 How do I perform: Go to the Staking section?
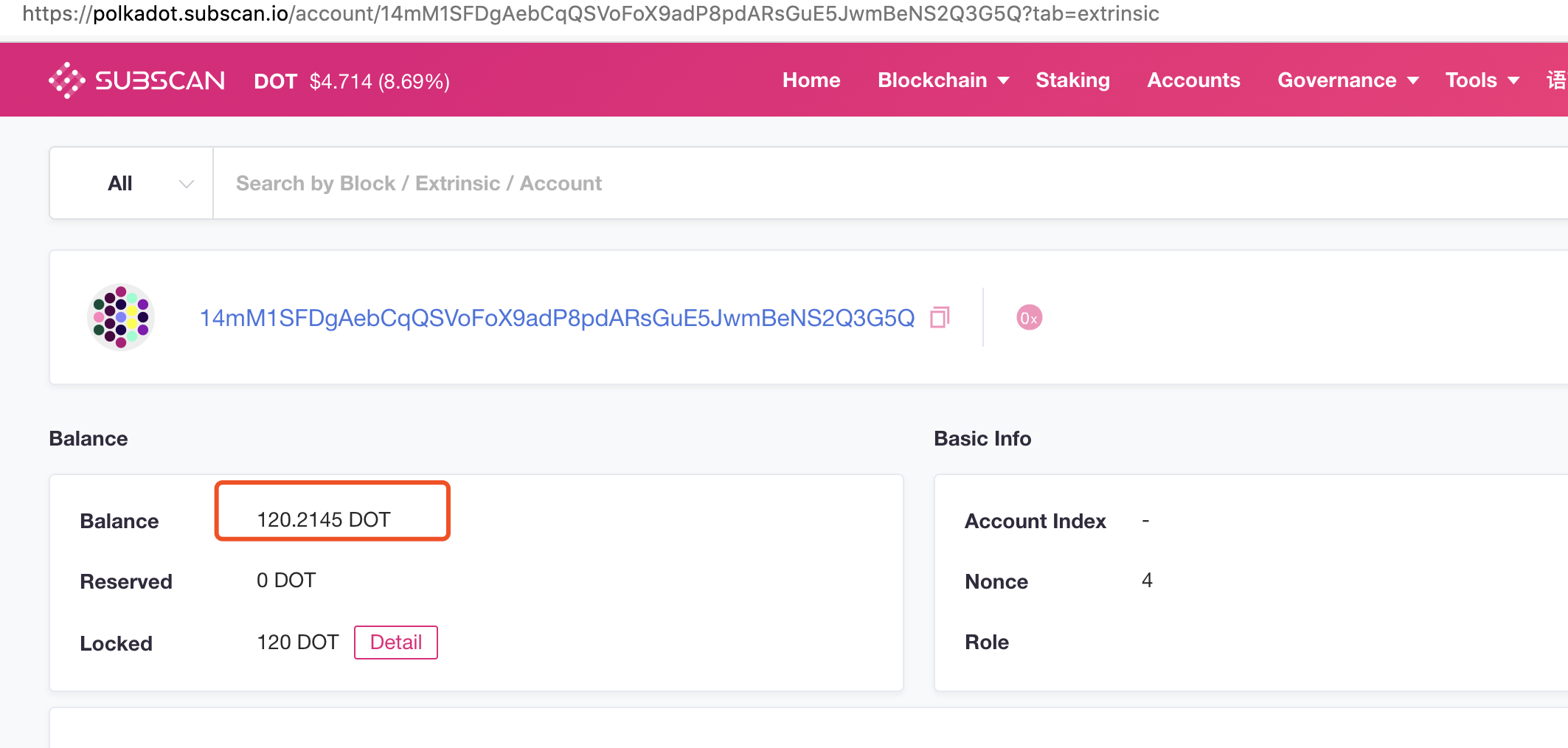1072,80
